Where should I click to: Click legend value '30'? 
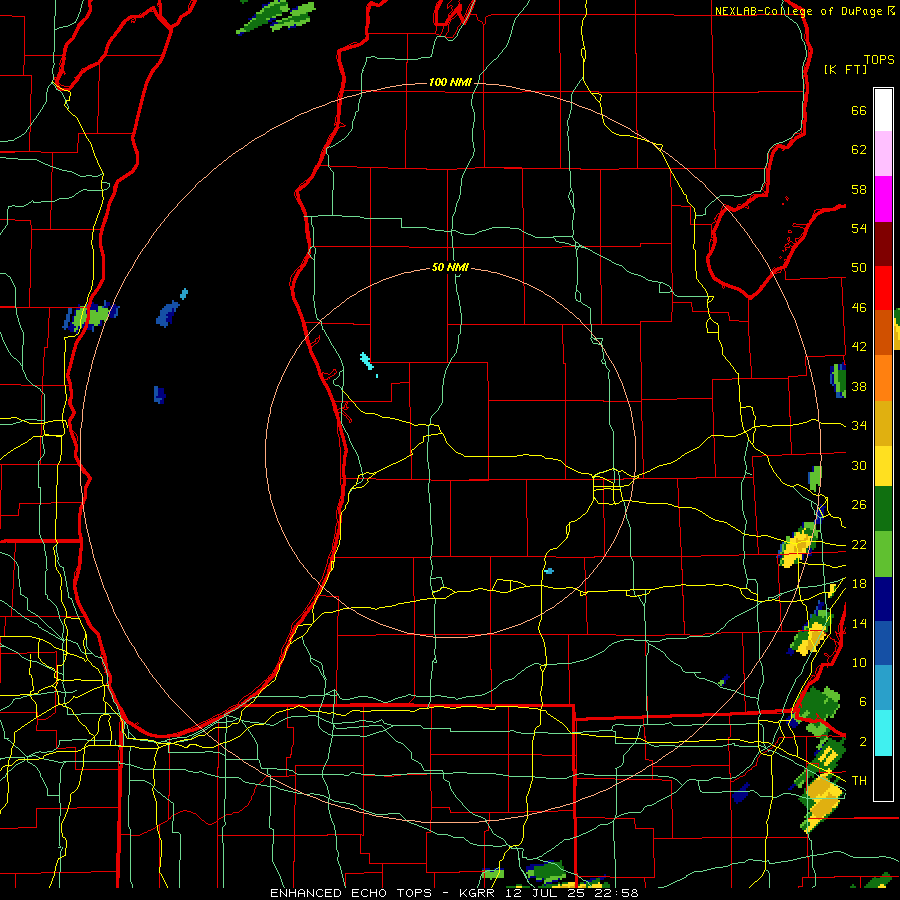tap(859, 465)
